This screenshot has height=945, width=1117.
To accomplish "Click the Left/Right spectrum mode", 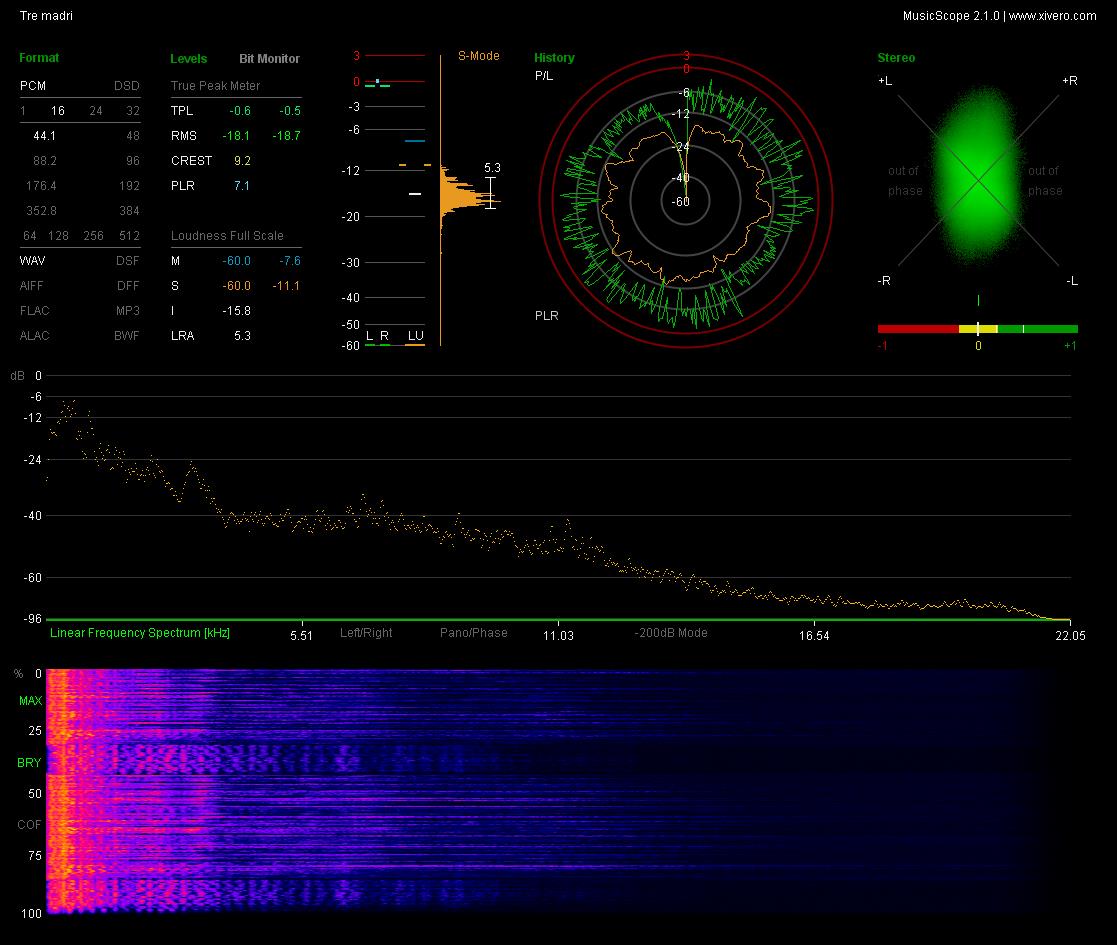I will point(366,632).
